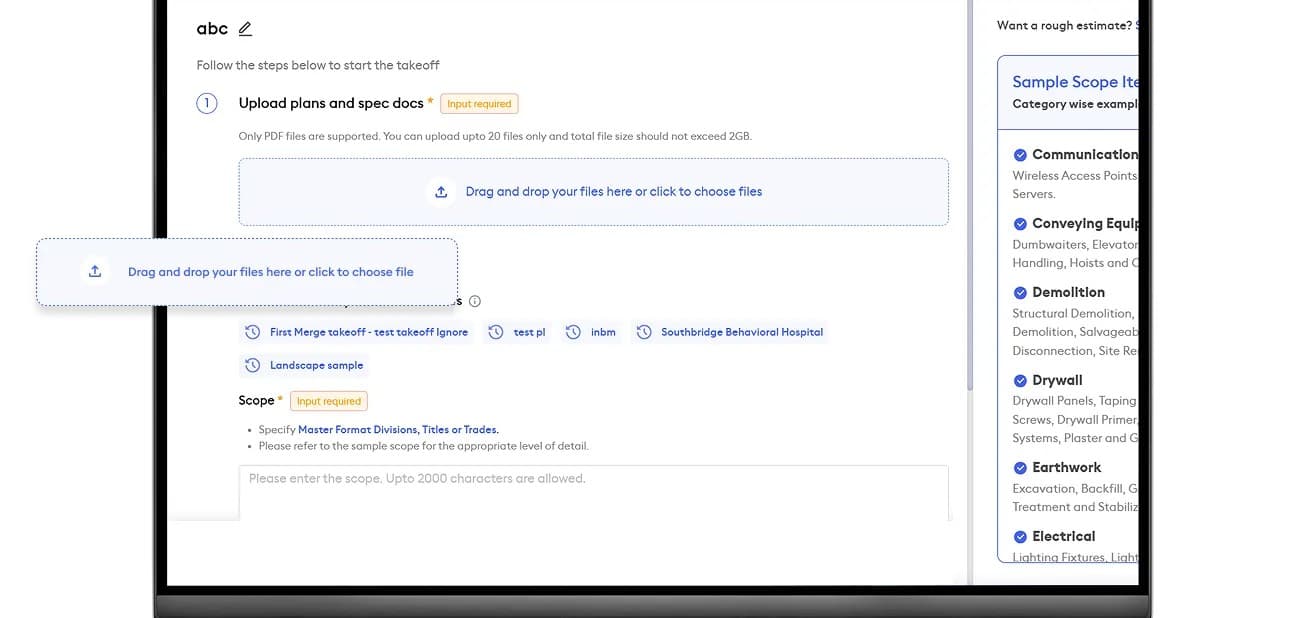1296x618 pixels.
Task: Click the main page vertical scrollbar
Action: [x=969, y=200]
